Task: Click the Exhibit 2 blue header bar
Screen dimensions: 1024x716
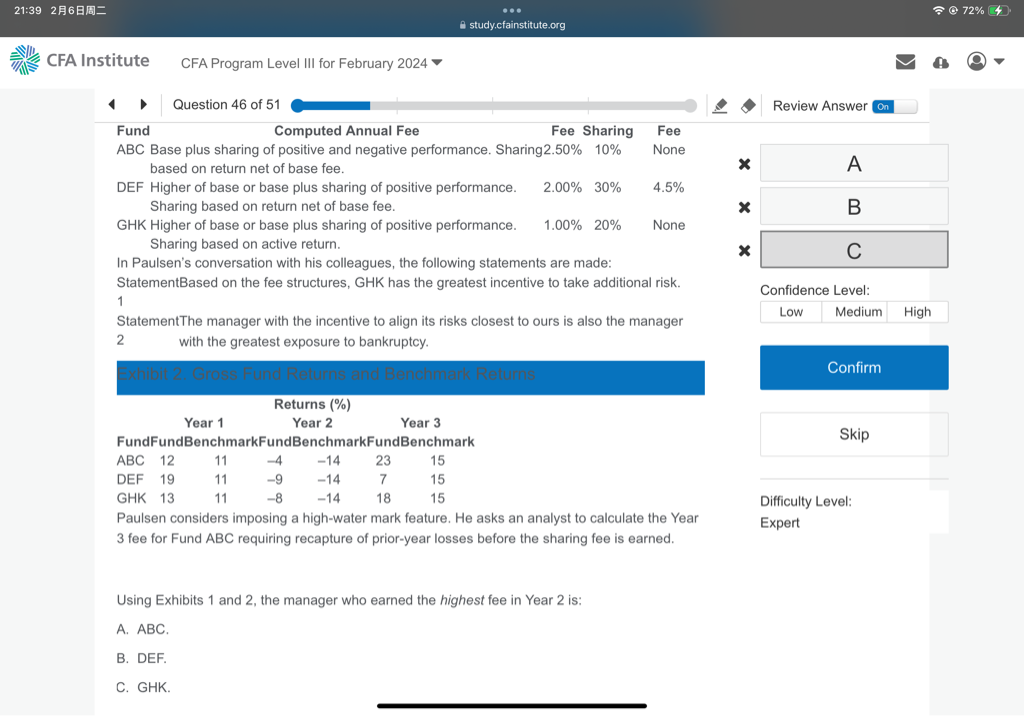Action: click(410, 378)
